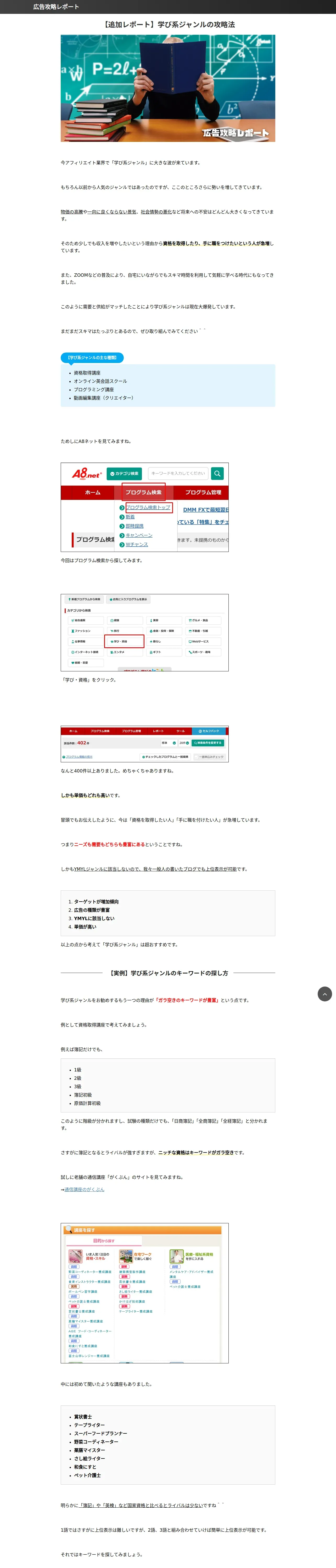
Task: Select the ツール tab in the 402件 screenshot
Action: pos(181,731)
